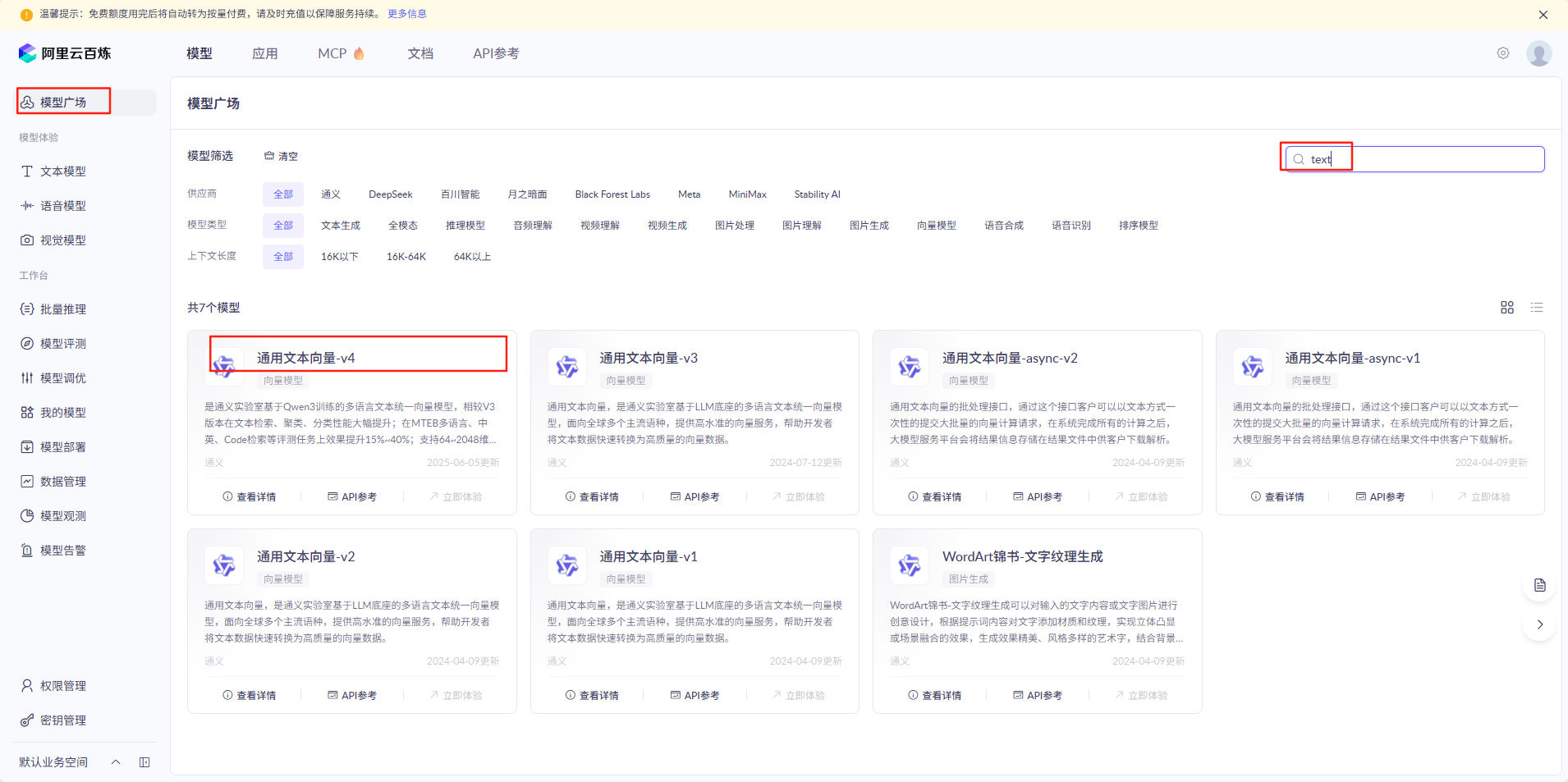Viewport: 1568px width, 782px height.
Task: Click the settings gear icon in the header
Action: tap(1503, 53)
